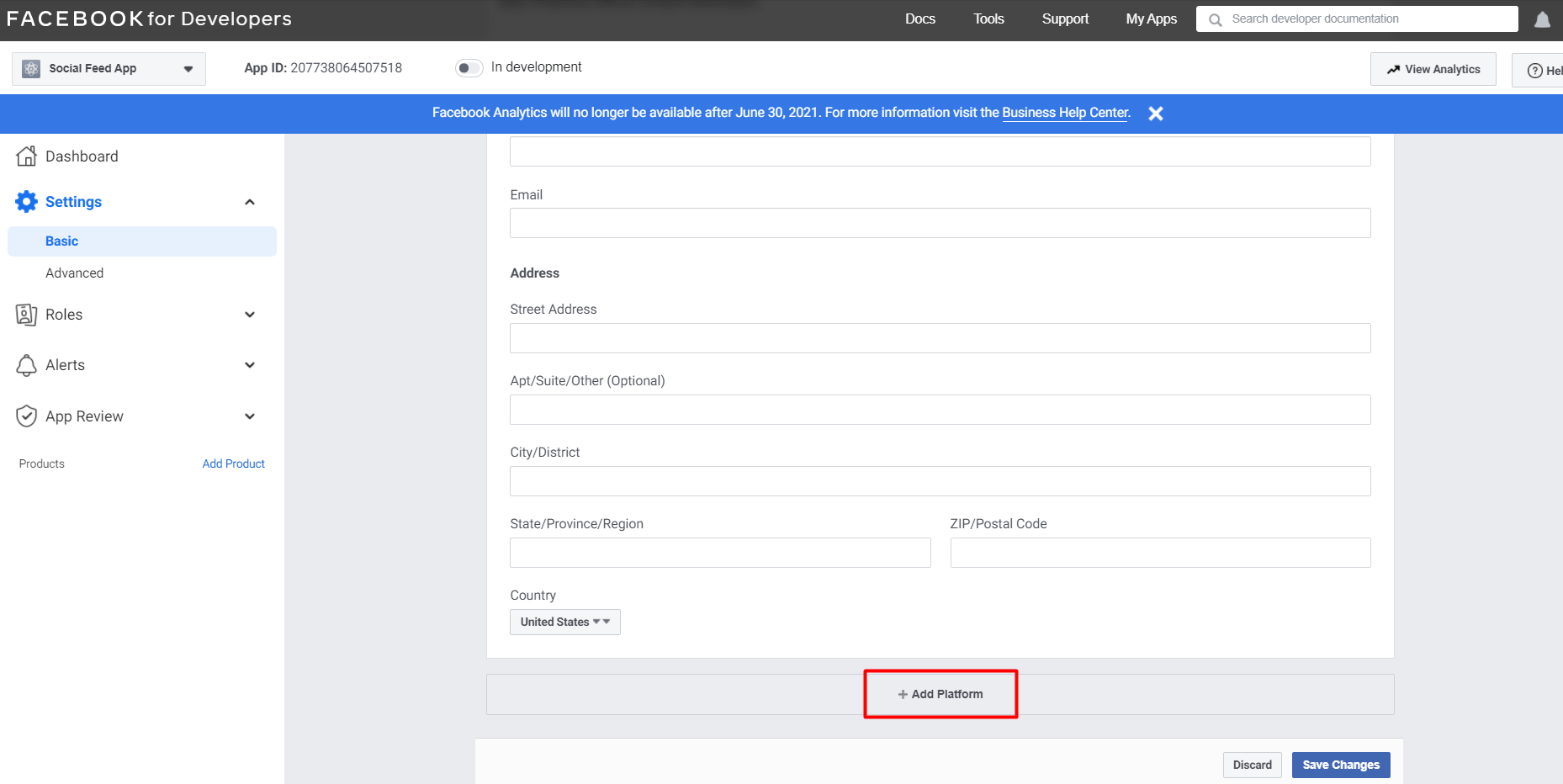Click the Alerts bell icon in sidebar
1563x784 pixels.
click(27, 365)
